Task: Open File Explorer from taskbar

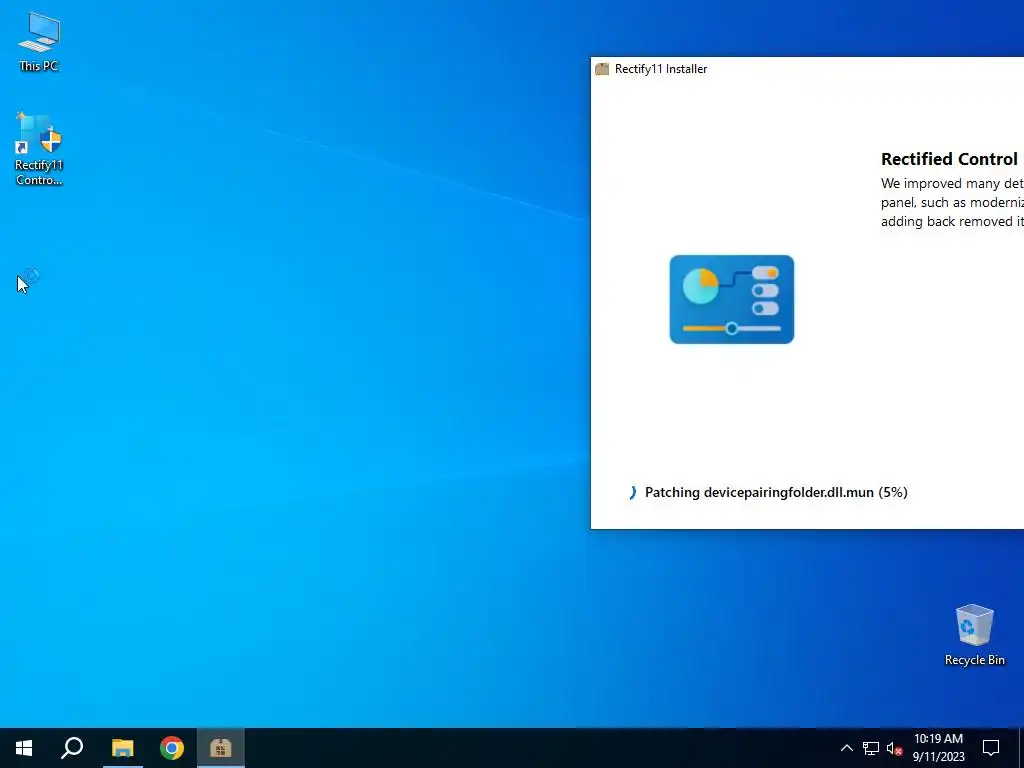Action: point(122,748)
